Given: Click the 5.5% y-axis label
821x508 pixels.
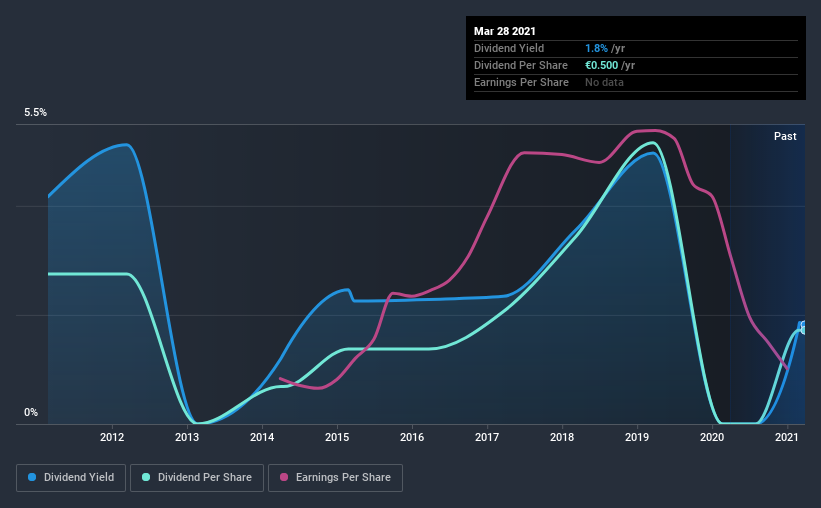Looking at the screenshot, I should (36, 113).
